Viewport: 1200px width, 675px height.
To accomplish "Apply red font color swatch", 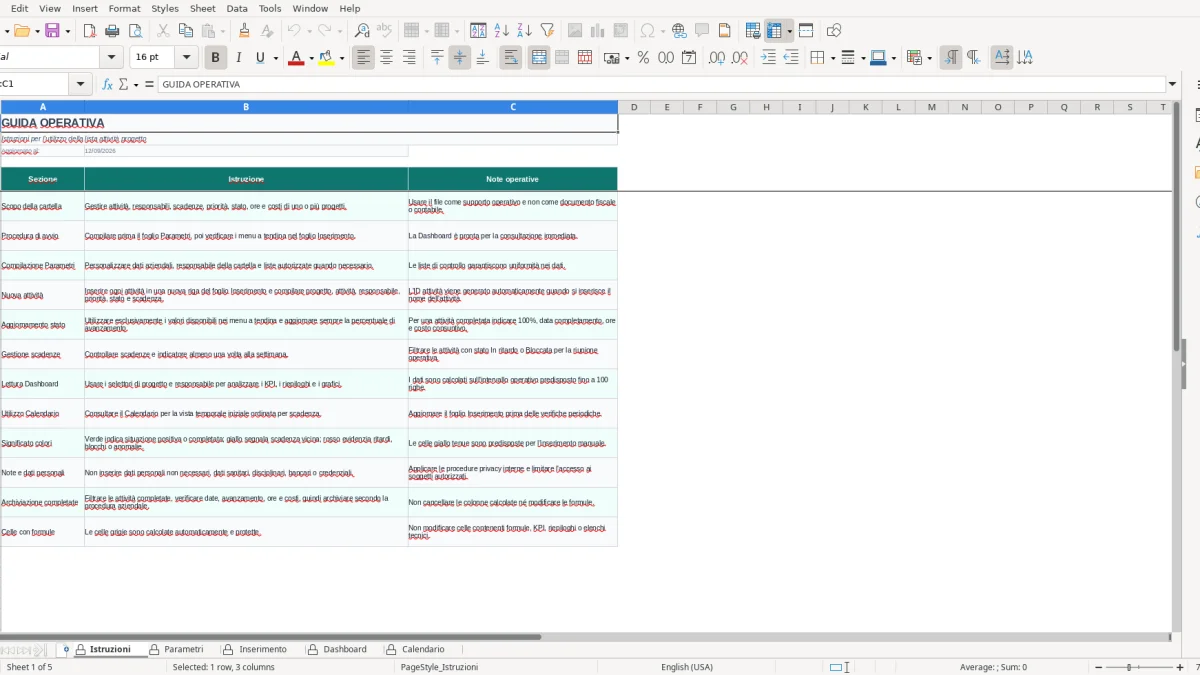I will [295, 58].
